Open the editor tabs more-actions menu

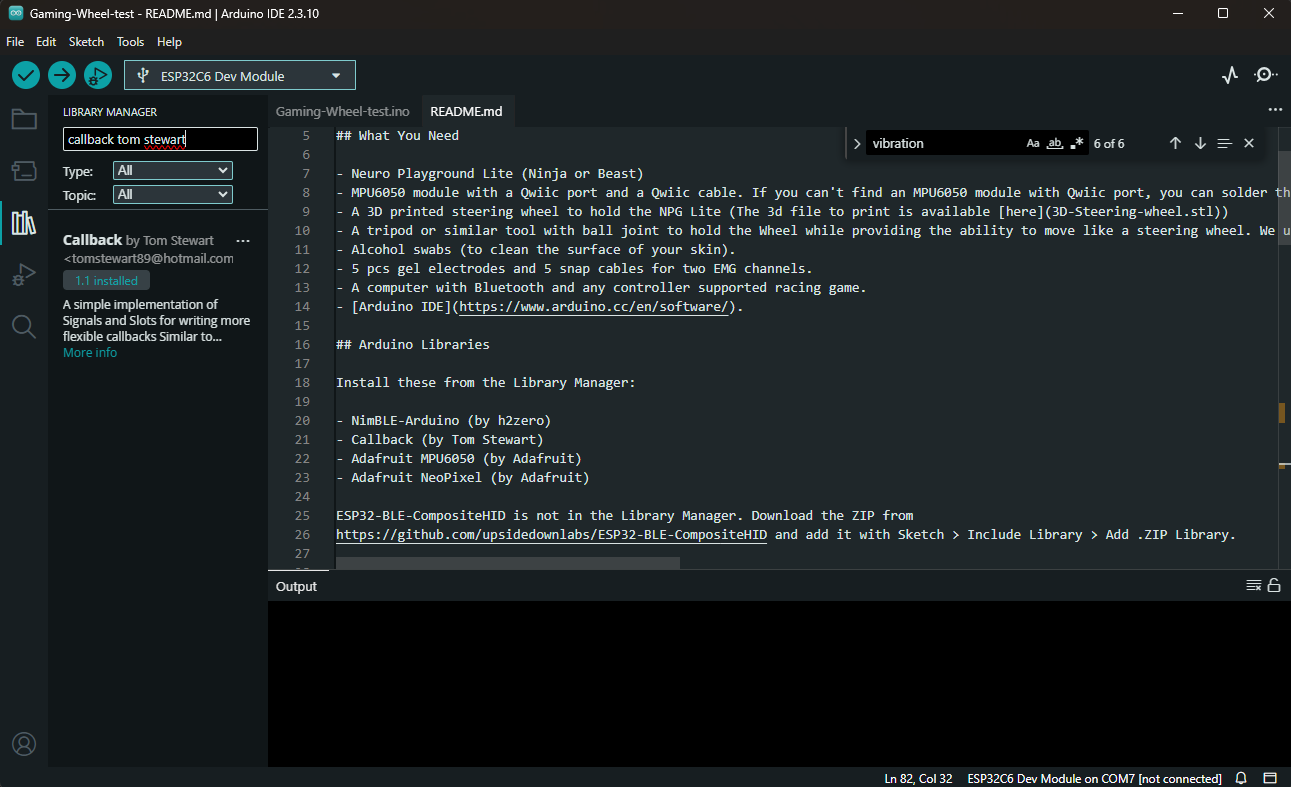coord(1274,110)
